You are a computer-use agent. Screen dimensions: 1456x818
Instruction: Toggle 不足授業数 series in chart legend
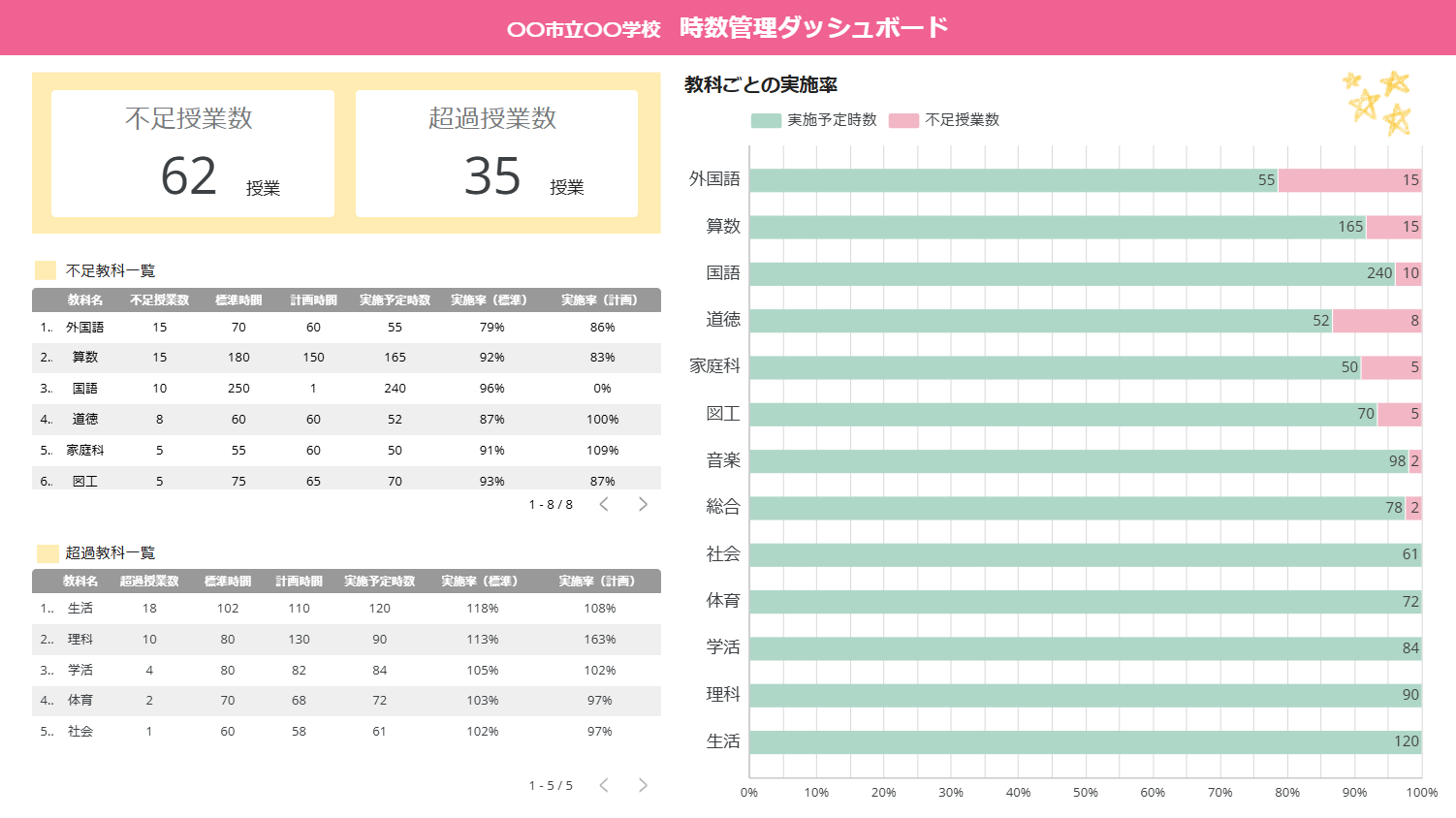pyautogui.click(x=944, y=120)
